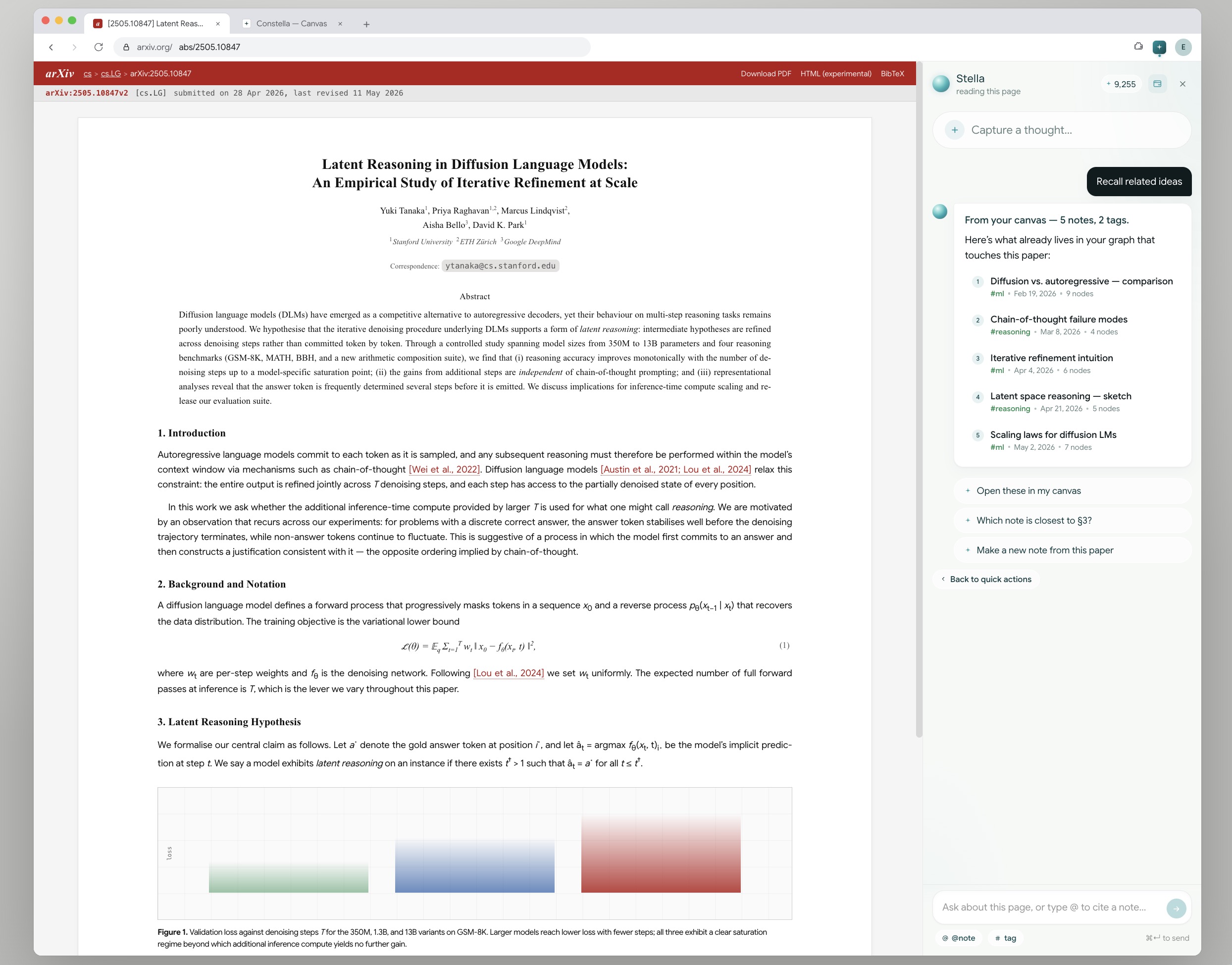Viewport: 1232px width, 965px height.
Task: Click the red bar in Figure 1
Action: click(x=661, y=854)
